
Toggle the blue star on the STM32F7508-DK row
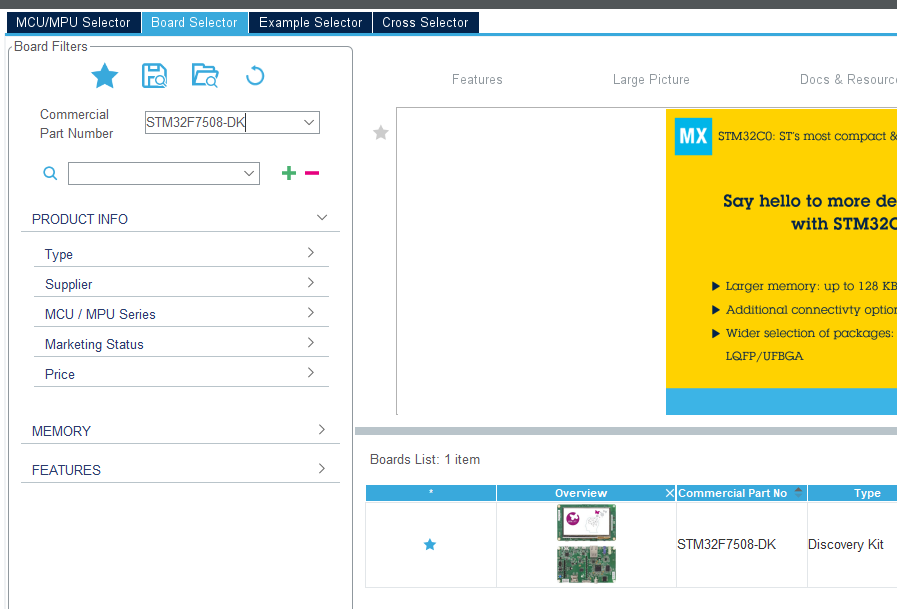tap(430, 544)
